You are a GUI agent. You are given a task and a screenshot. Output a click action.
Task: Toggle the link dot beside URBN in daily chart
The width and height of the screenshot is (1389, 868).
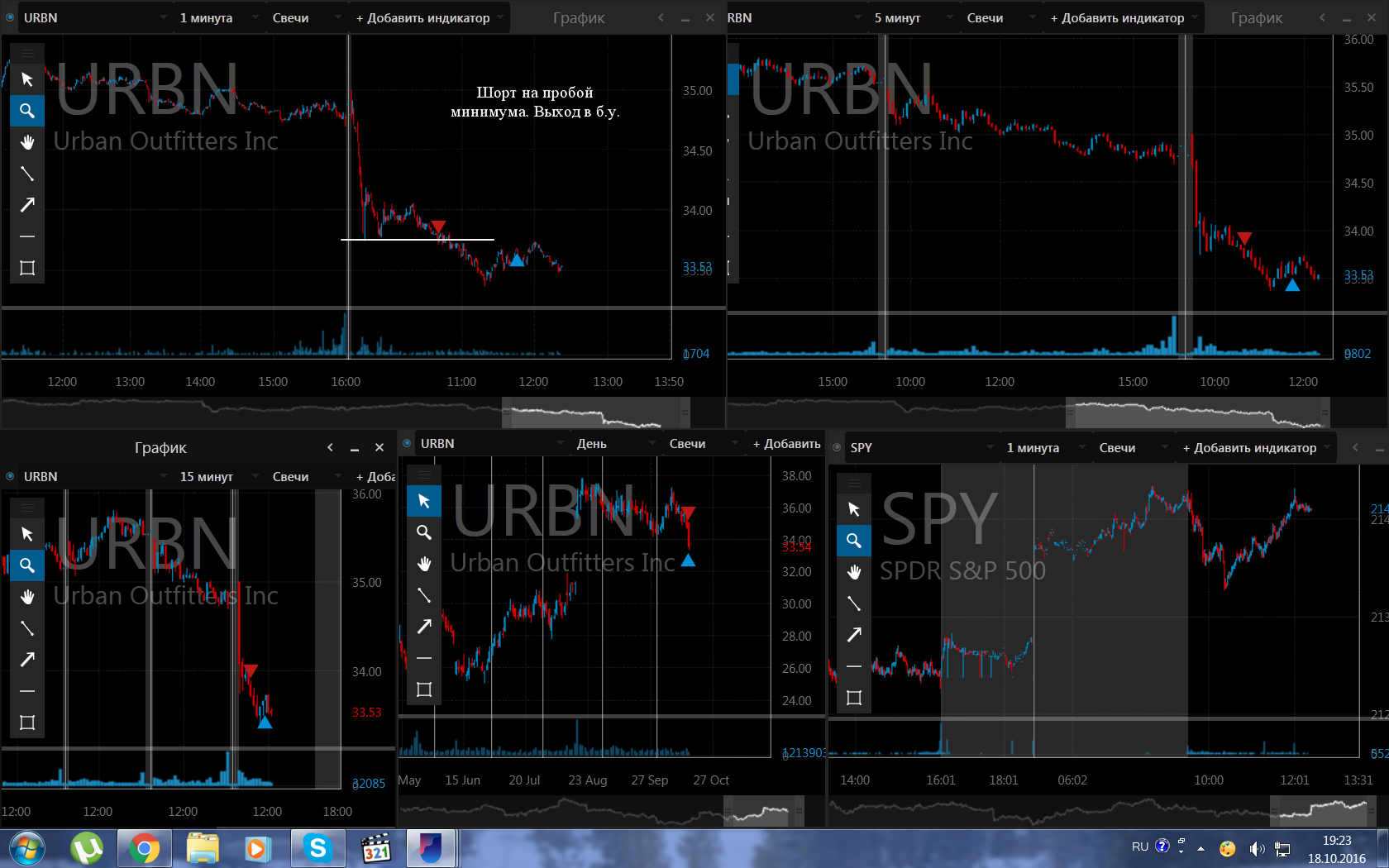[407, 443]
